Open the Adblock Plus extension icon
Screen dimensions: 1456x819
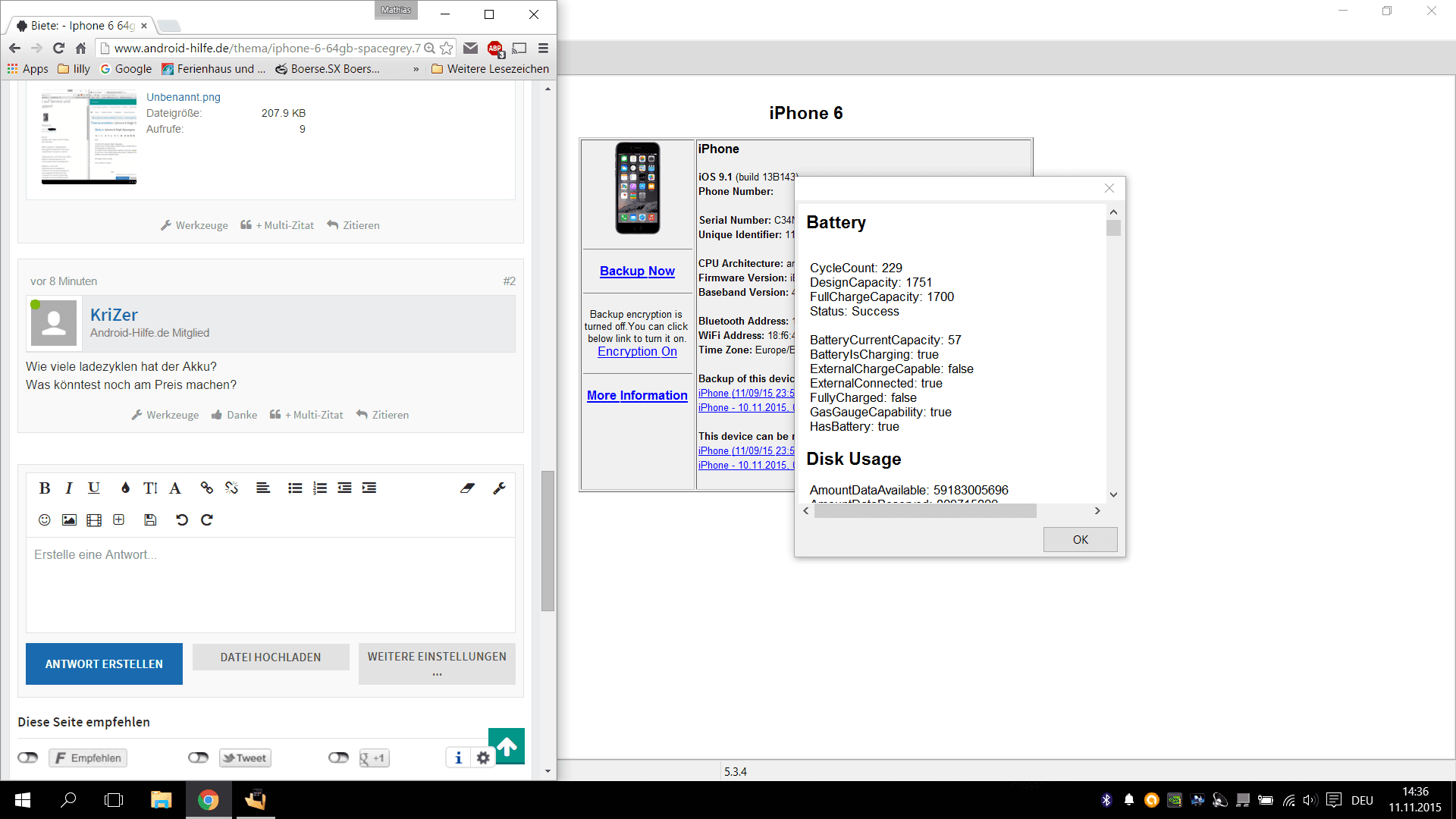[x=495, y=49]
